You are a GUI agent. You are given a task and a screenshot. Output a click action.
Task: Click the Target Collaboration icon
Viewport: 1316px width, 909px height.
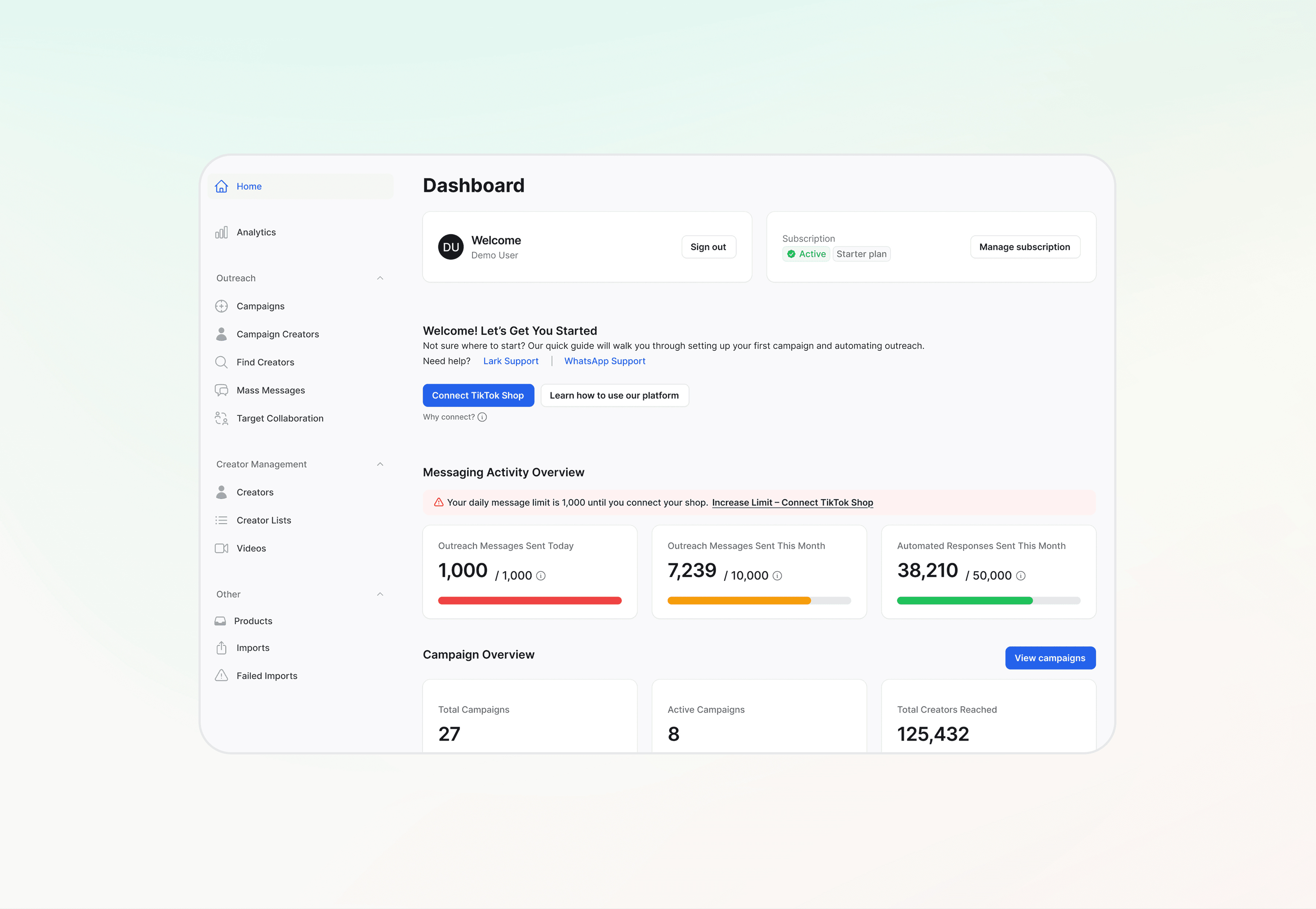coord(221,418)
